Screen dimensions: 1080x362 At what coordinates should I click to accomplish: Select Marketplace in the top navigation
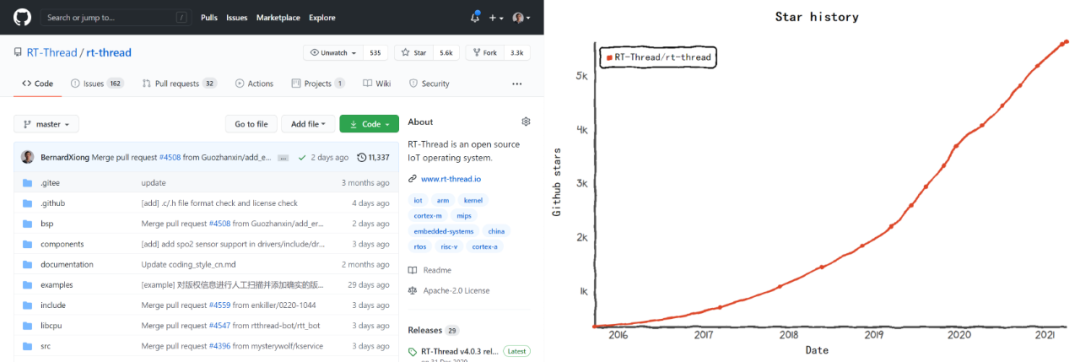point(278,18)
